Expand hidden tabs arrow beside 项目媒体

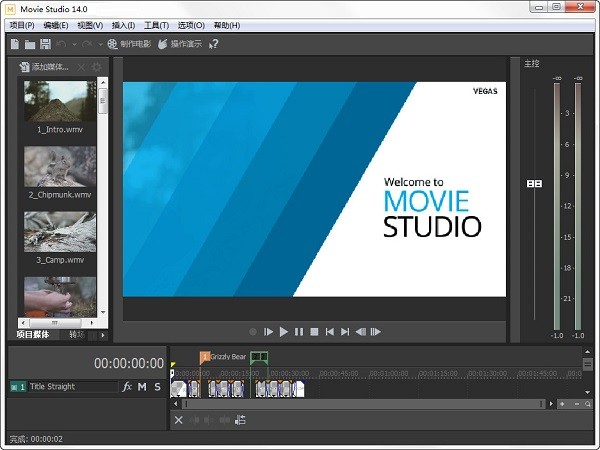(102, 335)
